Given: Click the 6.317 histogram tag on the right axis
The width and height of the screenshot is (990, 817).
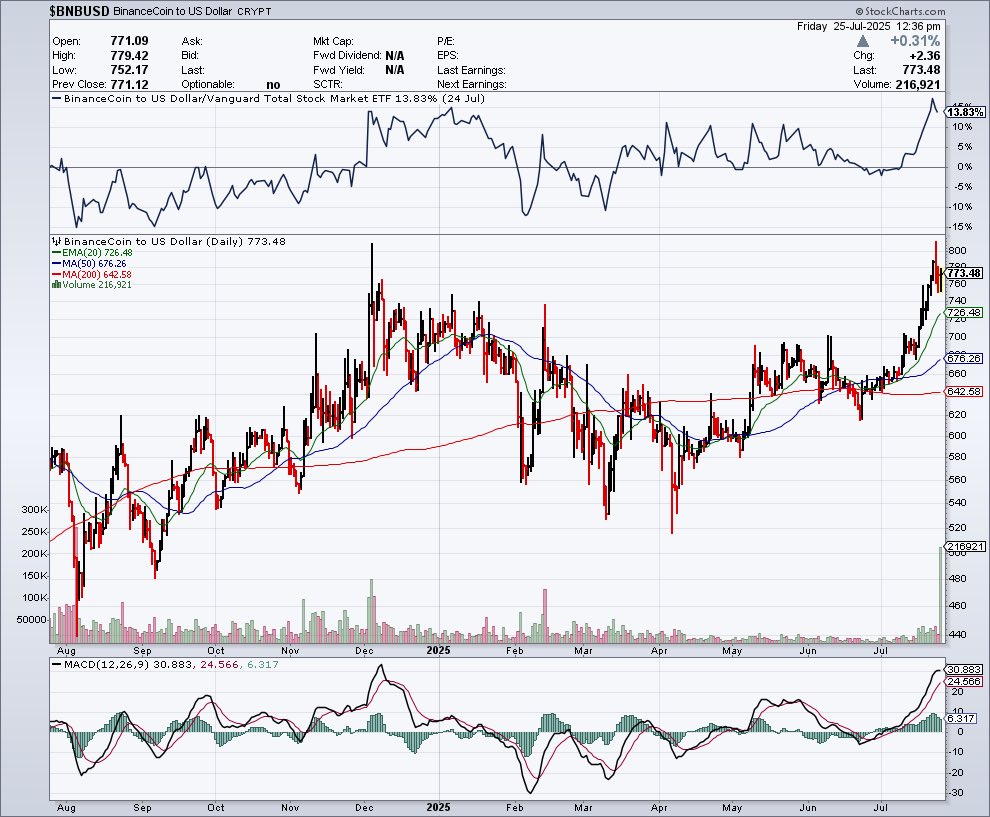Looking at the screenshot, I should (962, 719).
